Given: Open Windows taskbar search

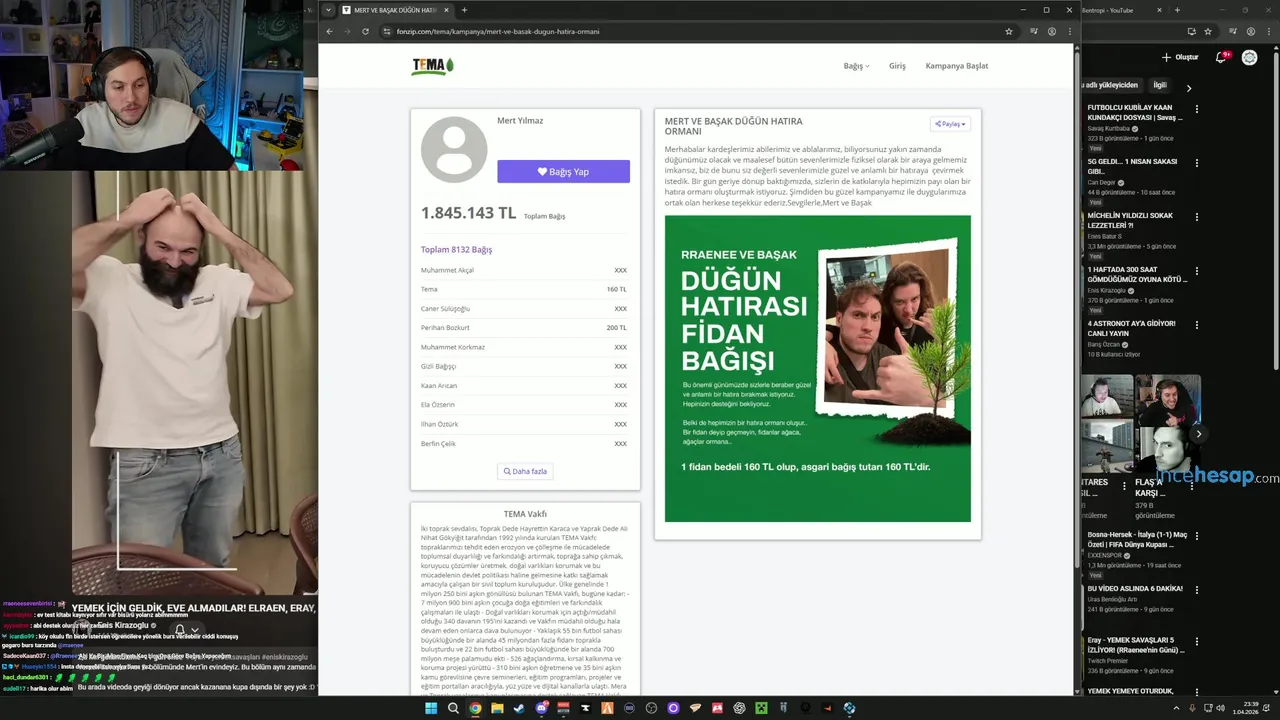Looking at the screenshot, I should tap(453, 708).
